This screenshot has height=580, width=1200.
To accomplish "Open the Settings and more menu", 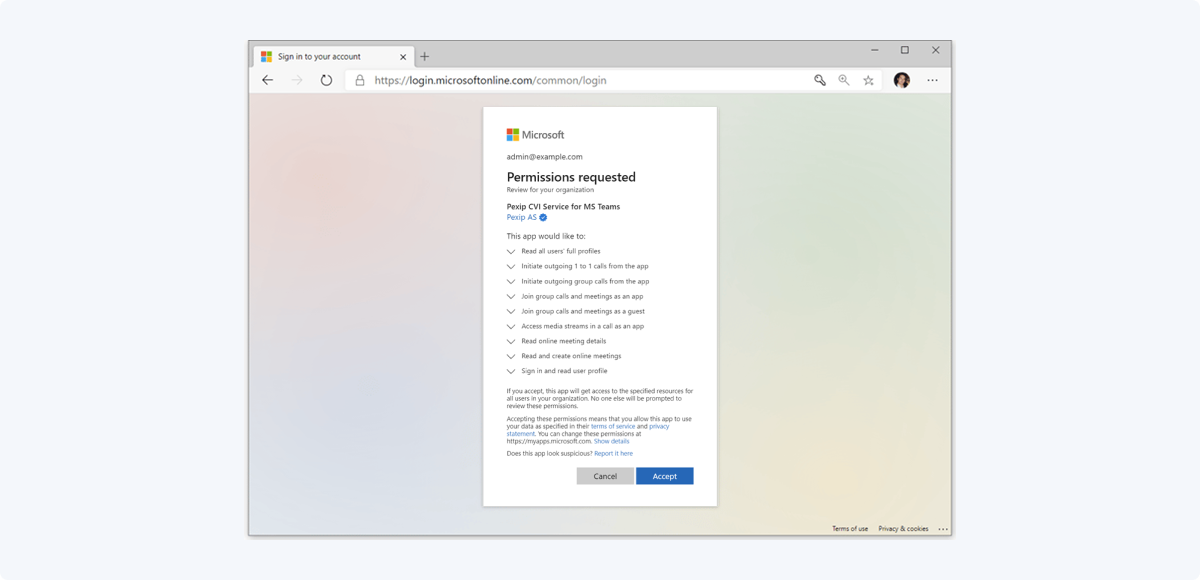I will pyautogui.click(x=932, y=80).
